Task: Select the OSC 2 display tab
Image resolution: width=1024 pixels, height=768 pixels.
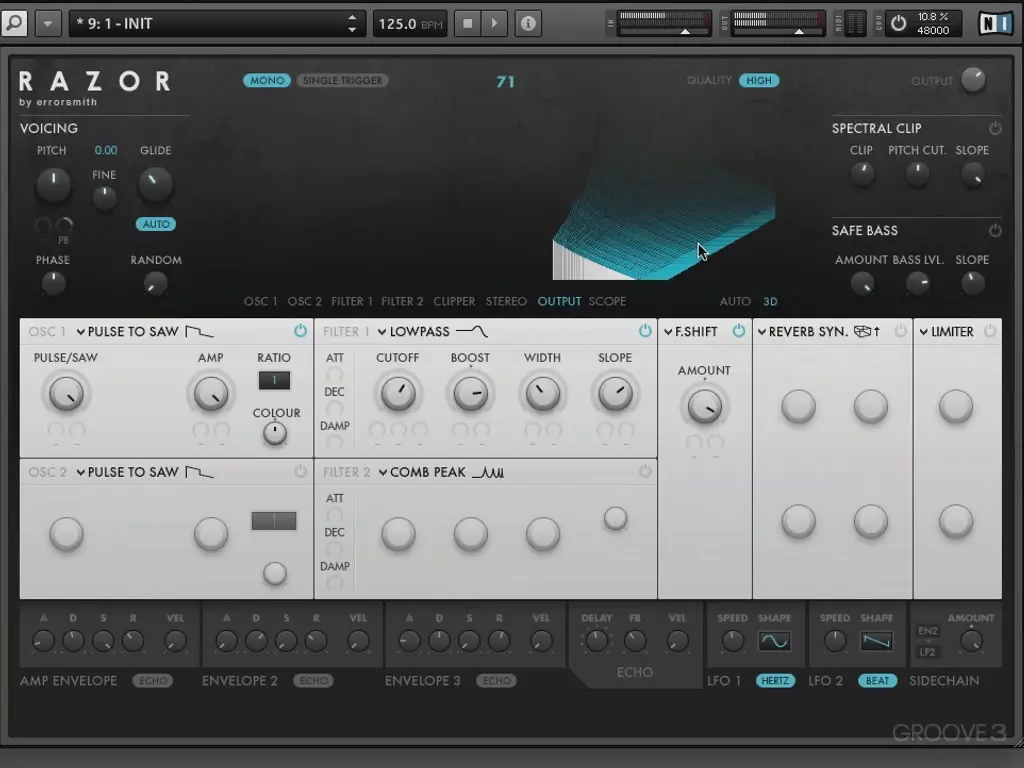Action: [x=304, y=302]
